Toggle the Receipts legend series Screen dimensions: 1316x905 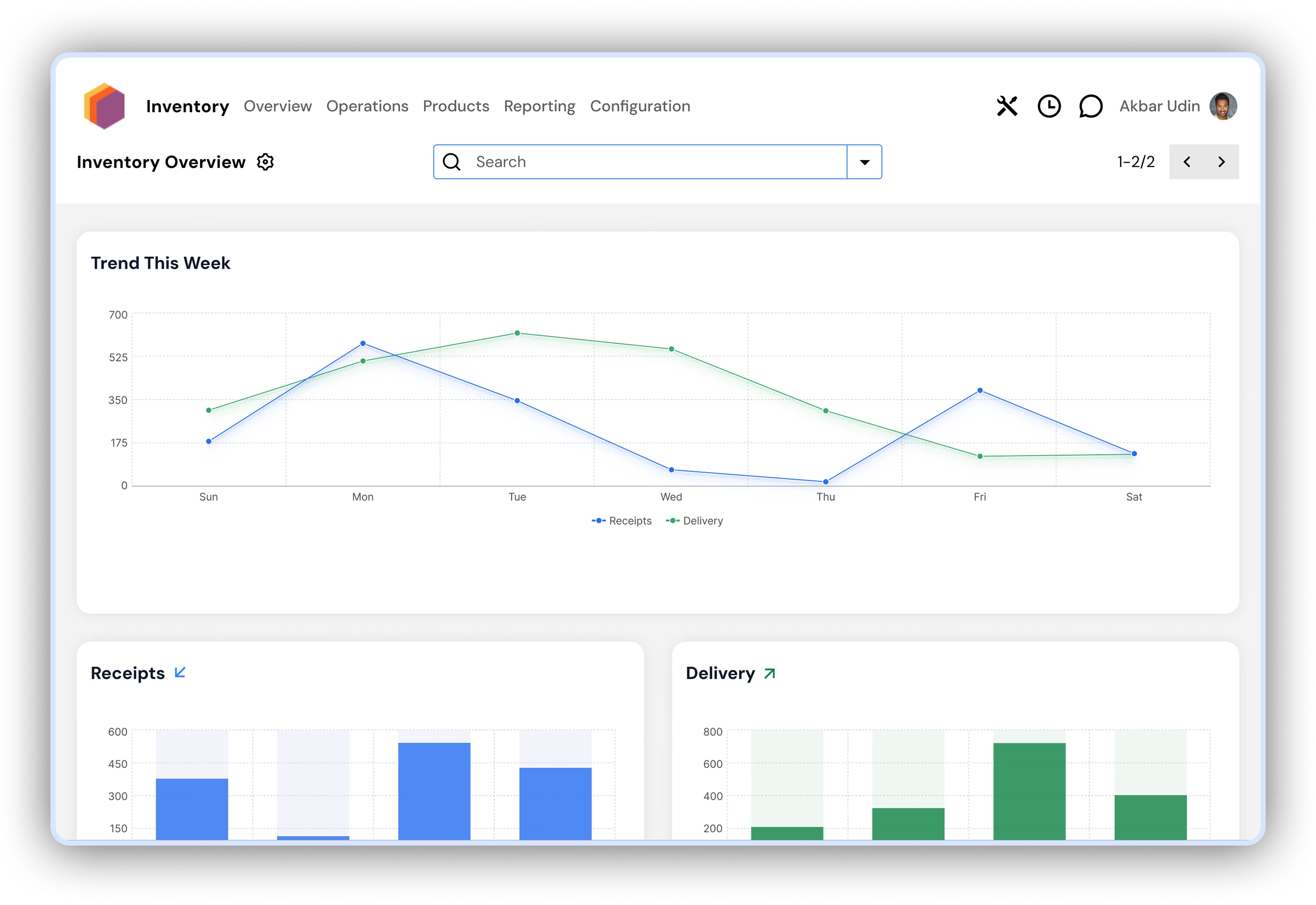[x=621, y=521]
